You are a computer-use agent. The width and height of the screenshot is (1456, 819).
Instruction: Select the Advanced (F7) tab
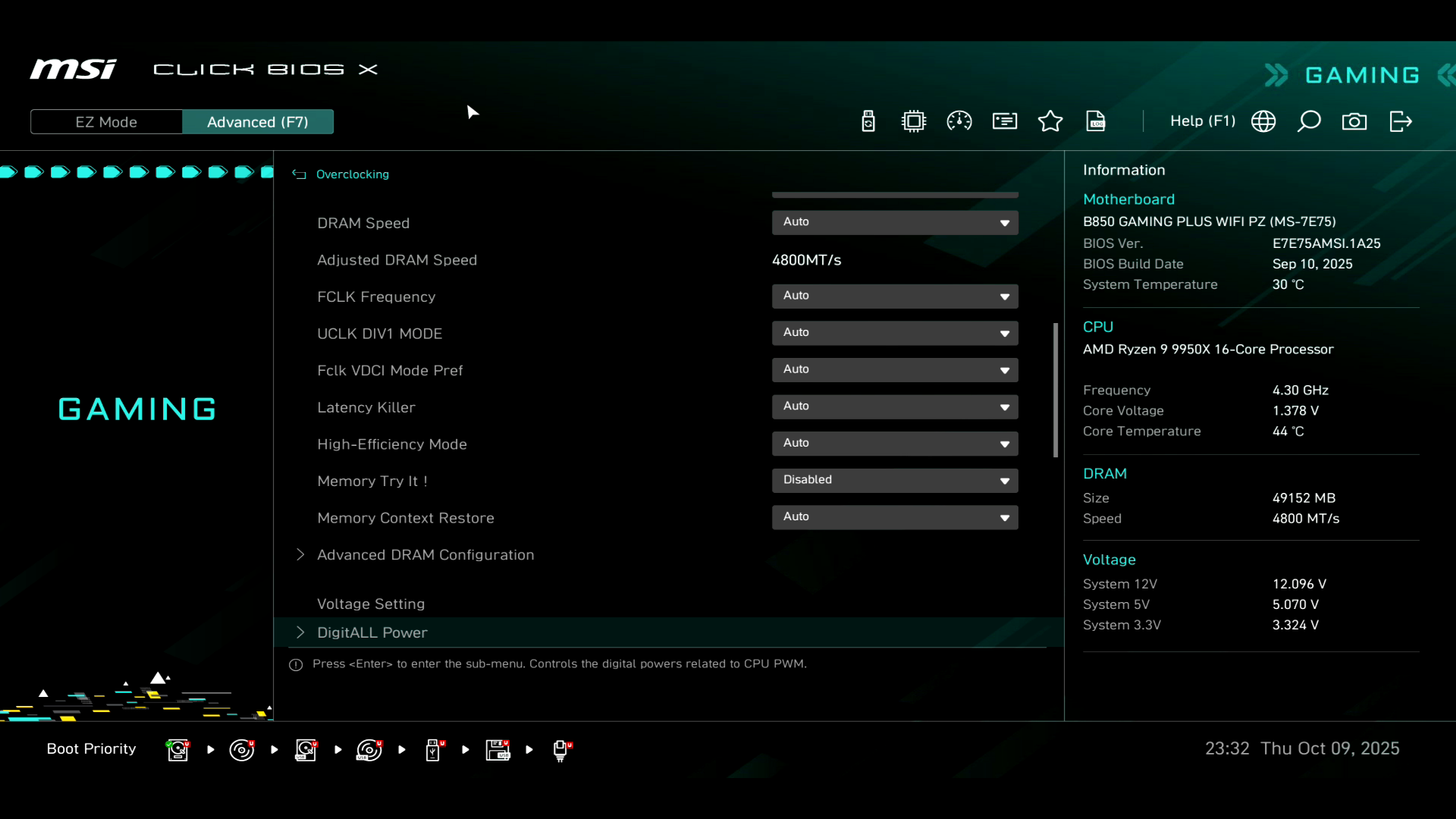(258, 122)
